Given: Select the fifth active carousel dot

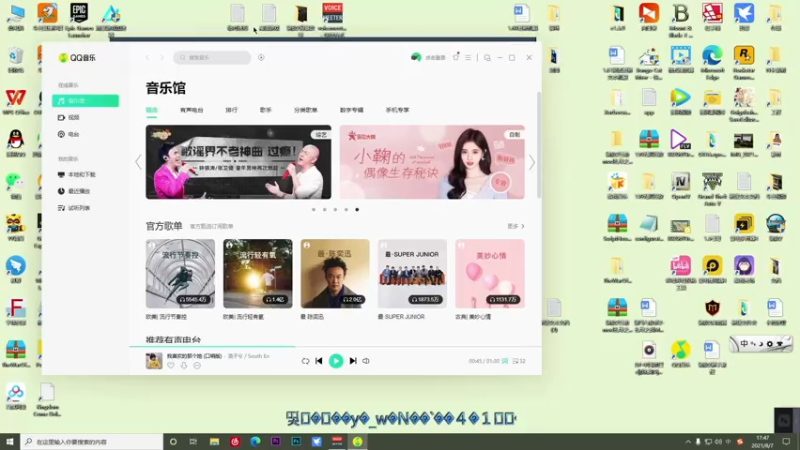Looking at the screenshot, I should [357, 210].
